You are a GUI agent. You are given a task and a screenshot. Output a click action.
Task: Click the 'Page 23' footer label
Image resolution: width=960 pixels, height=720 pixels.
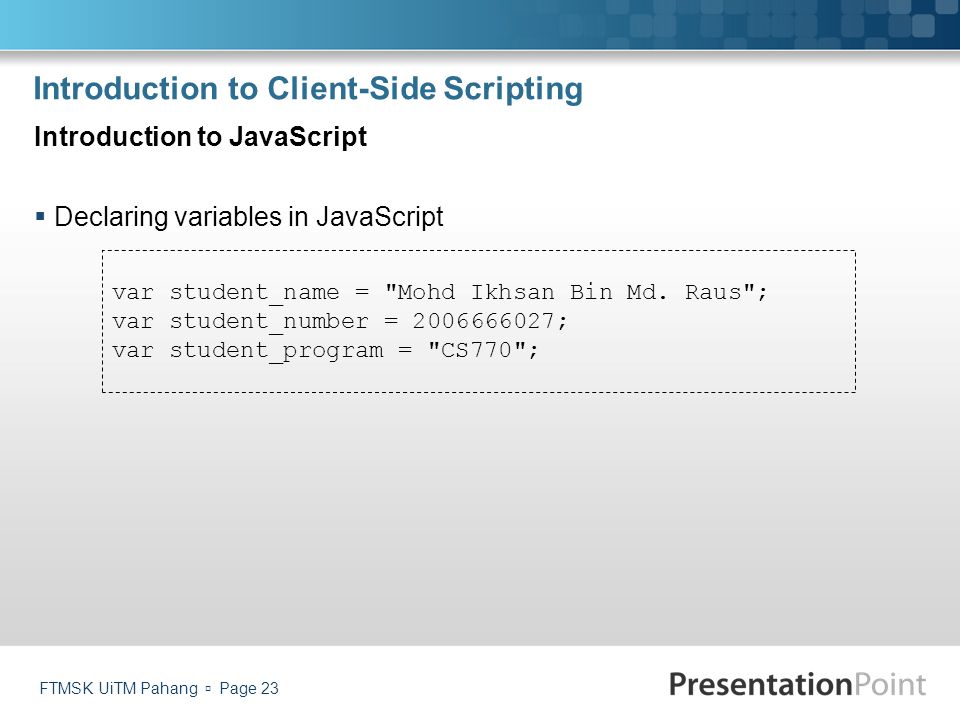249,688
